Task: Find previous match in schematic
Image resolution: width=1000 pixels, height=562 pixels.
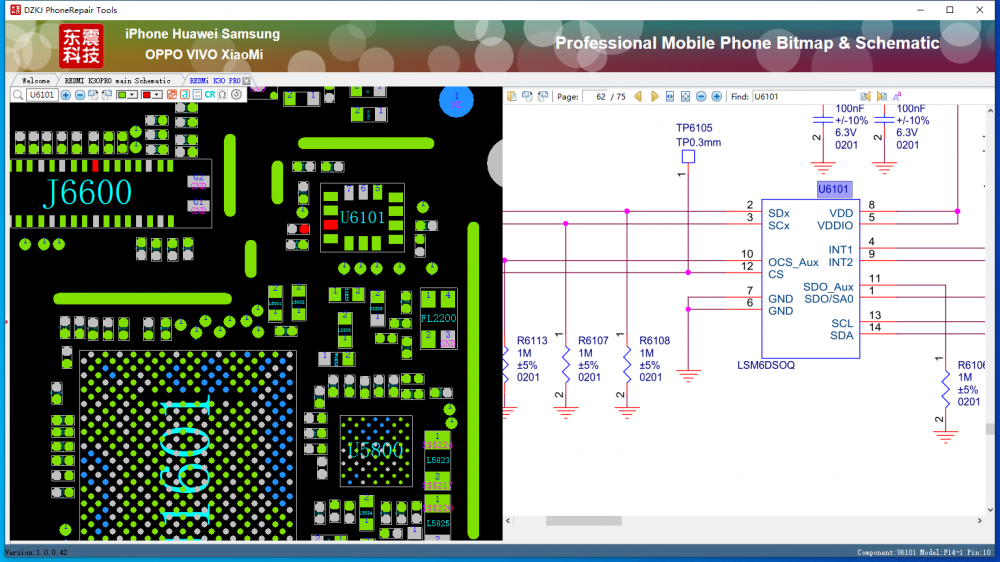Action: pos(865,96)
